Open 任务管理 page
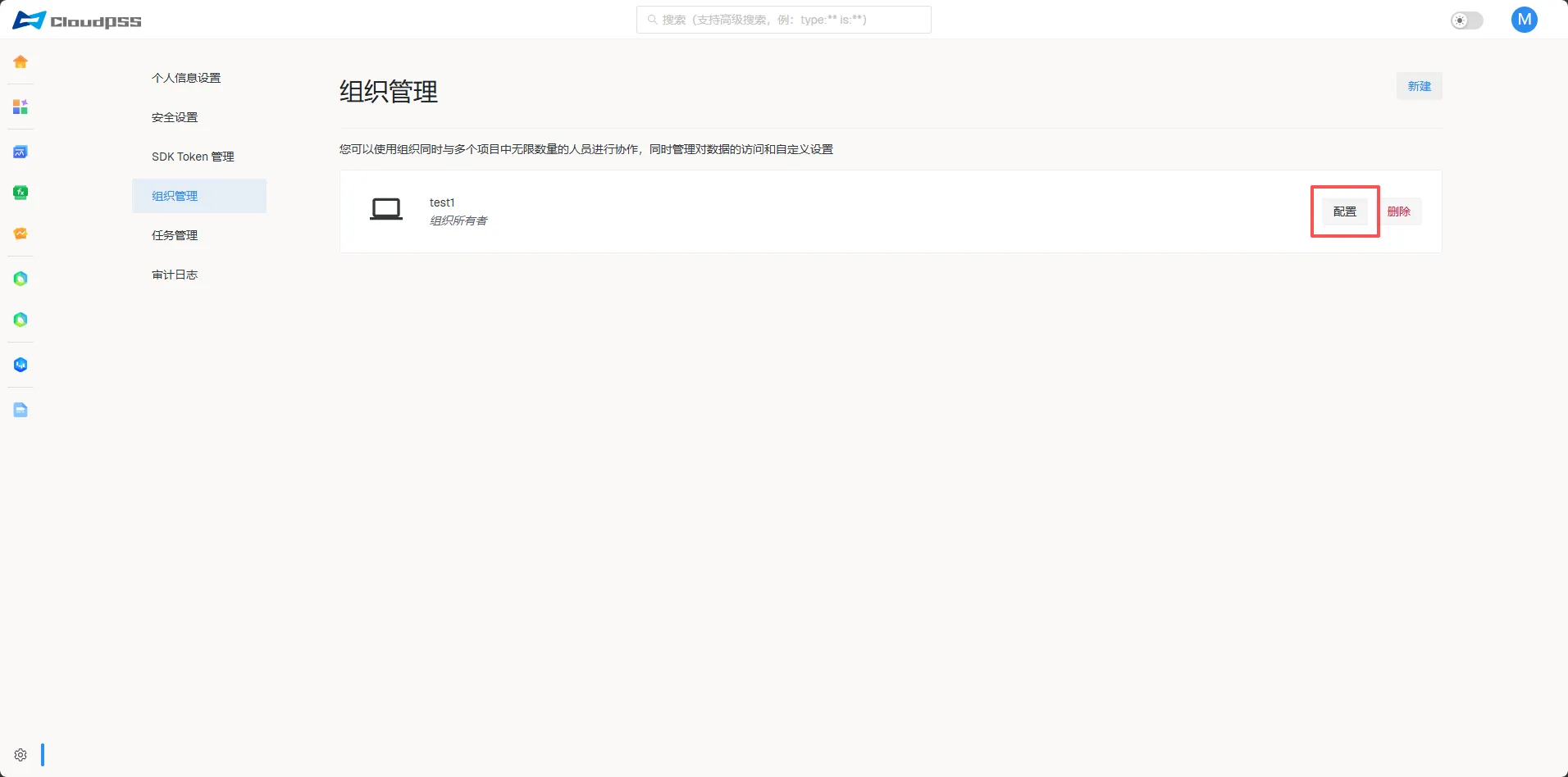The height and width of the screenshot is (777, 1568). pyautogui.click(x=199, y=235)
